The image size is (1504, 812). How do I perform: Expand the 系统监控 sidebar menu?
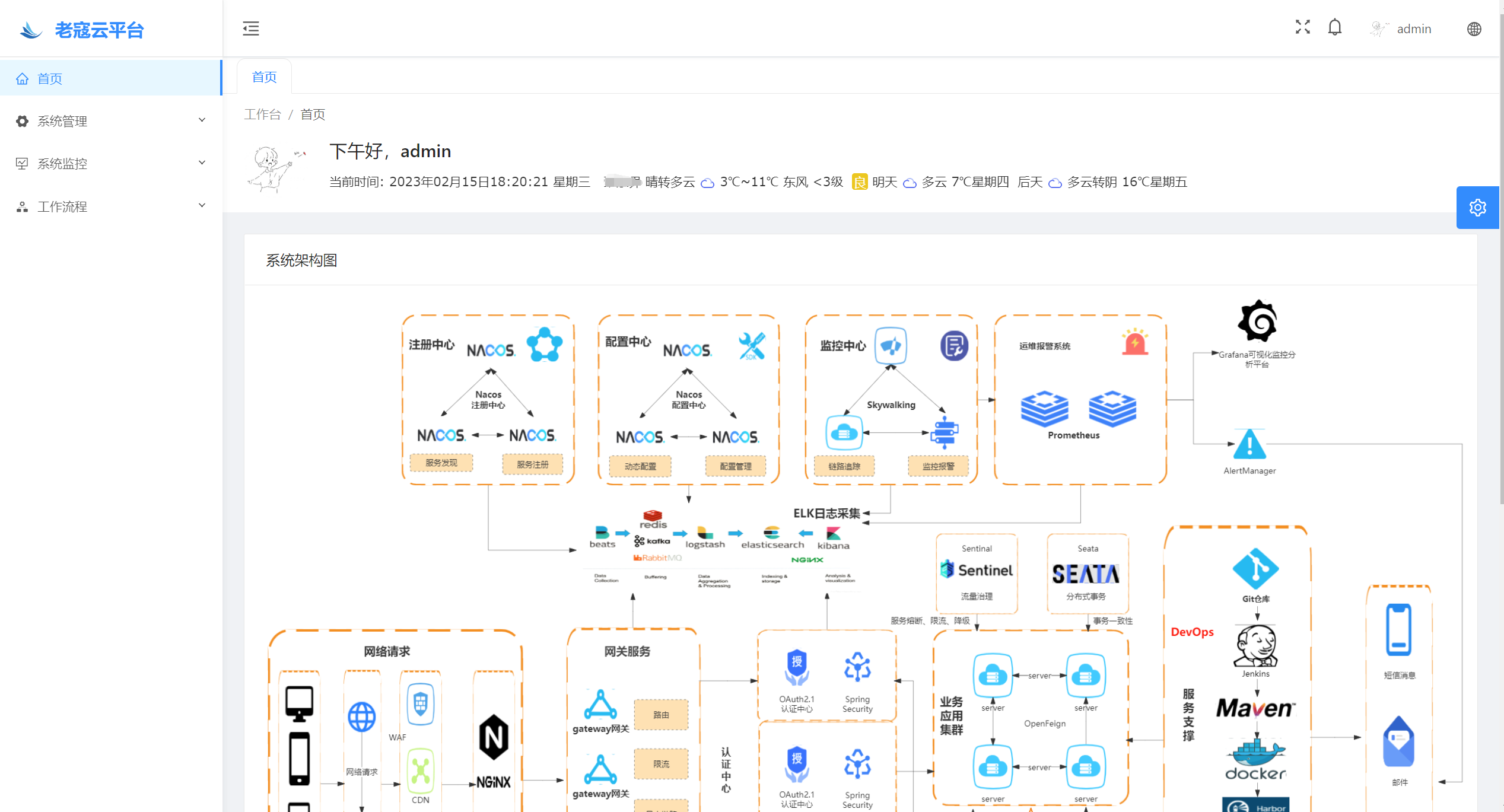point(109,163)
